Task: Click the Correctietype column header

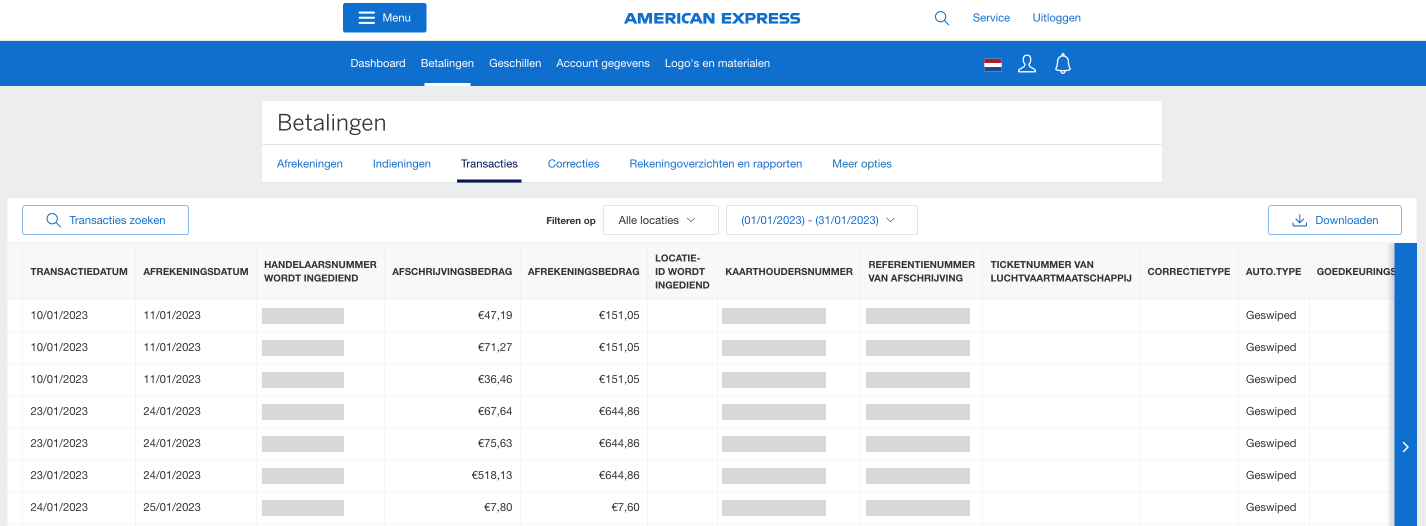Action: [x=1188, y=272]
